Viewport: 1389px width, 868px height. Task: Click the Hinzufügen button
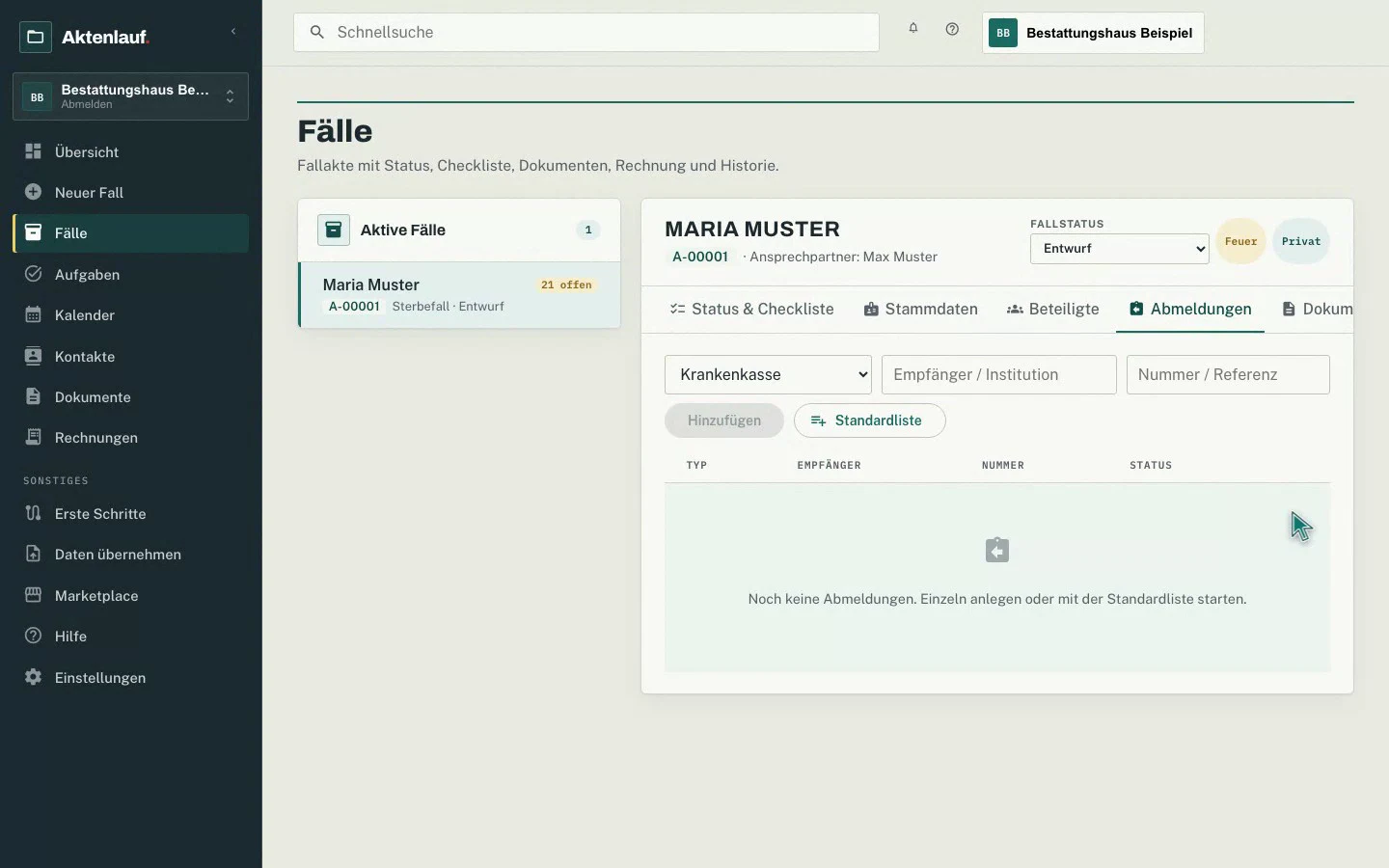coord(724,420)
